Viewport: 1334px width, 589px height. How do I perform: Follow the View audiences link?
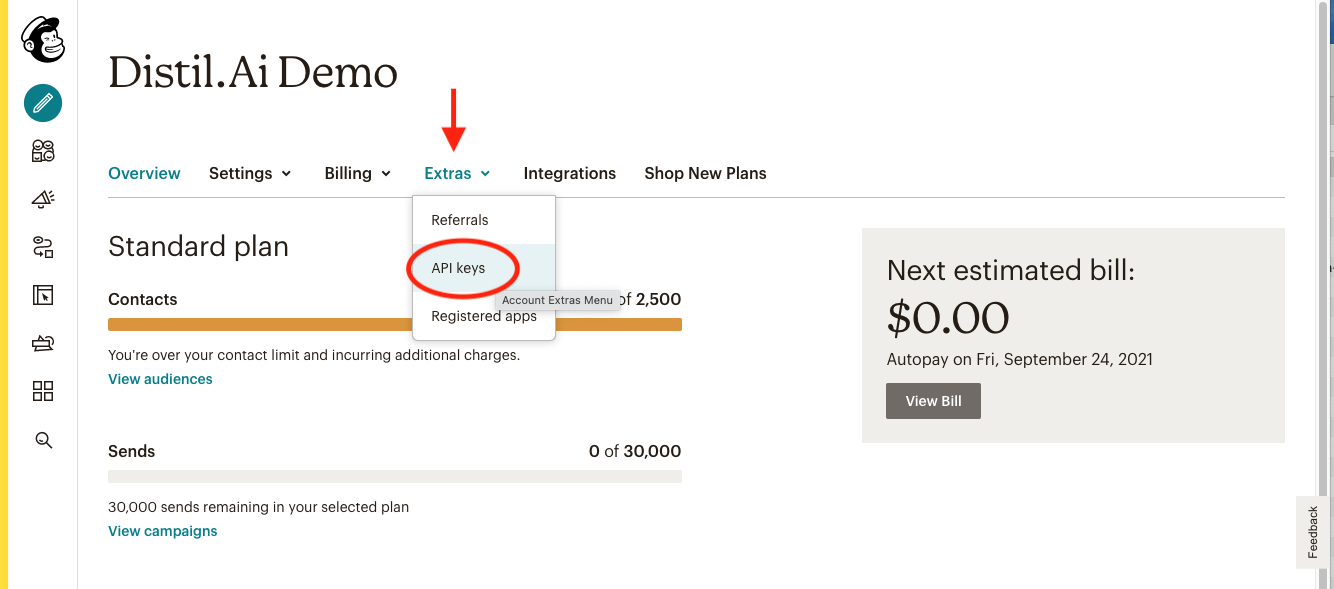point(160,379)
